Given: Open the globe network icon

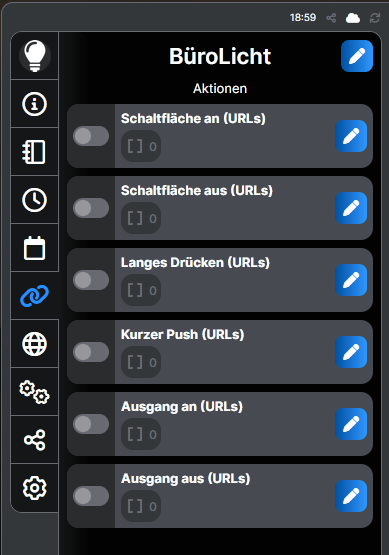Looking at the screenshot, I should pyautogui.click(x=35, y=344).
